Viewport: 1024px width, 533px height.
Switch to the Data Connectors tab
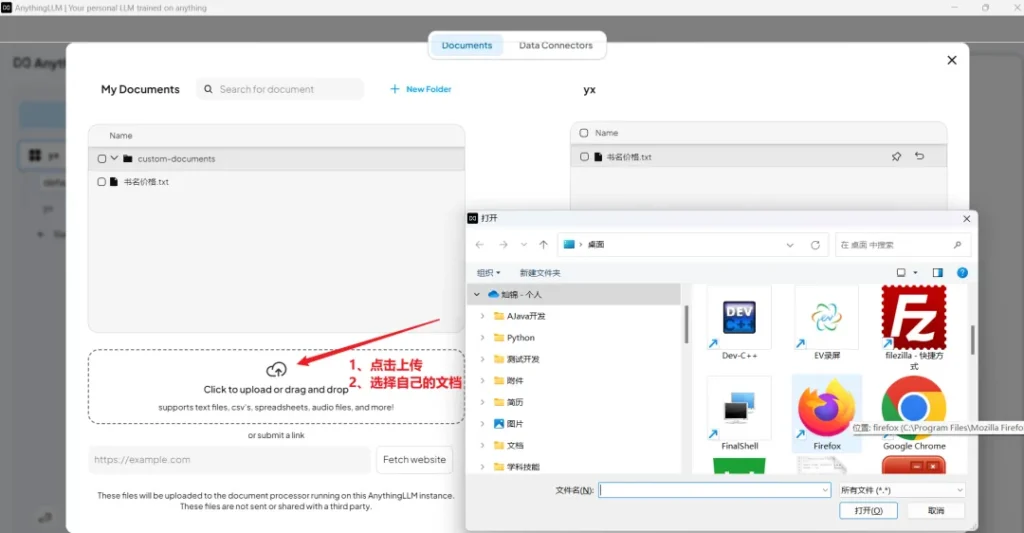point(555,45)
